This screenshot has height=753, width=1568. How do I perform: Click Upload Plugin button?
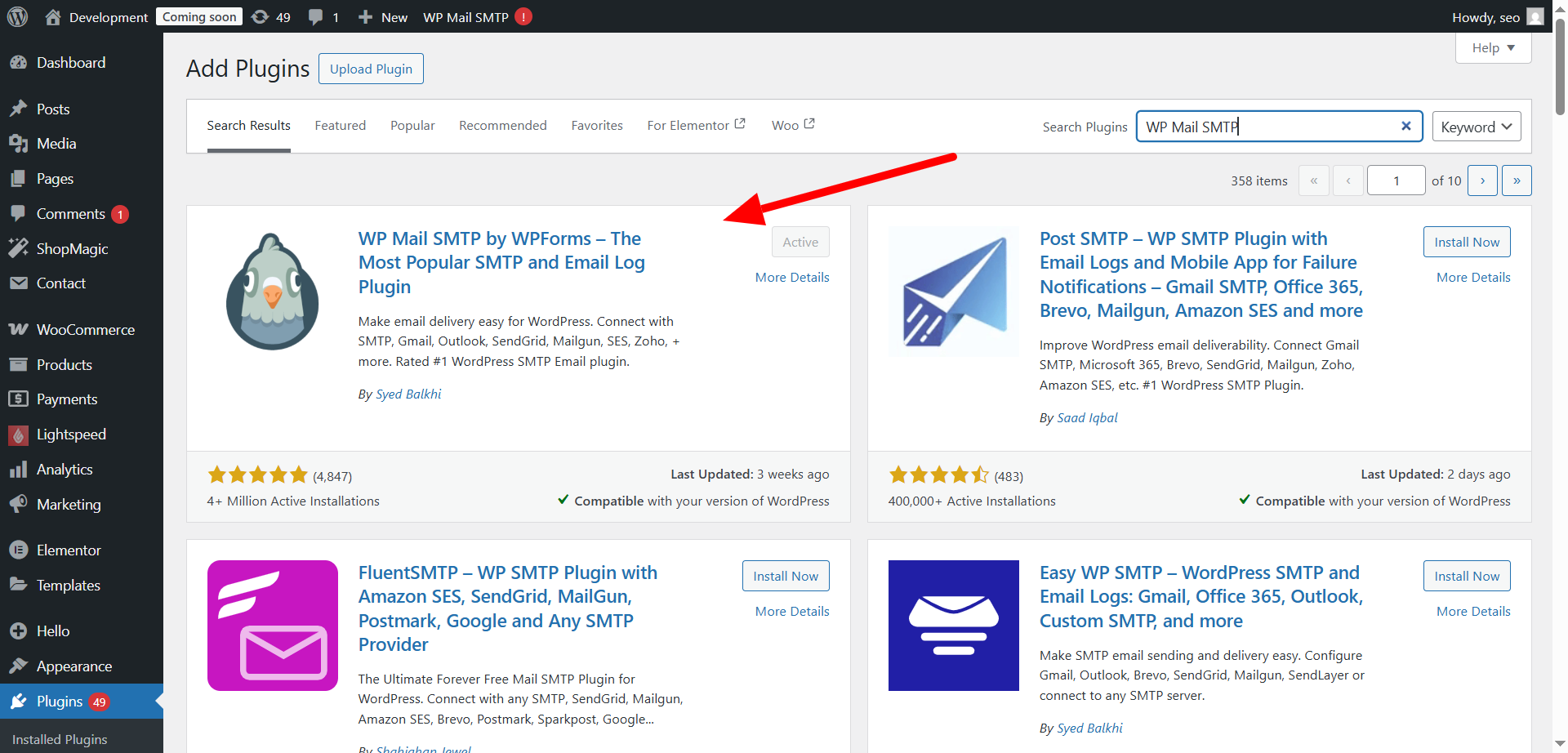click(x=371, y=69)
